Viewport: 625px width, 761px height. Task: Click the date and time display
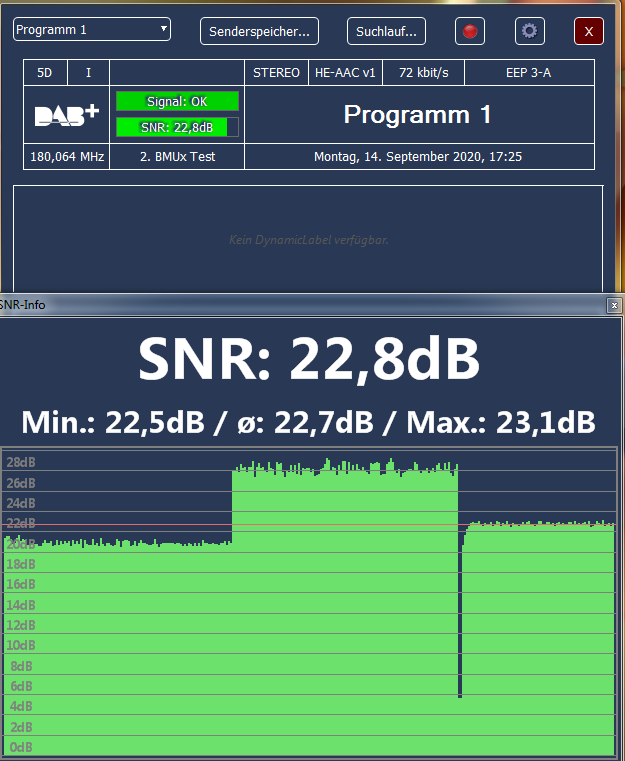click(418, 157)
